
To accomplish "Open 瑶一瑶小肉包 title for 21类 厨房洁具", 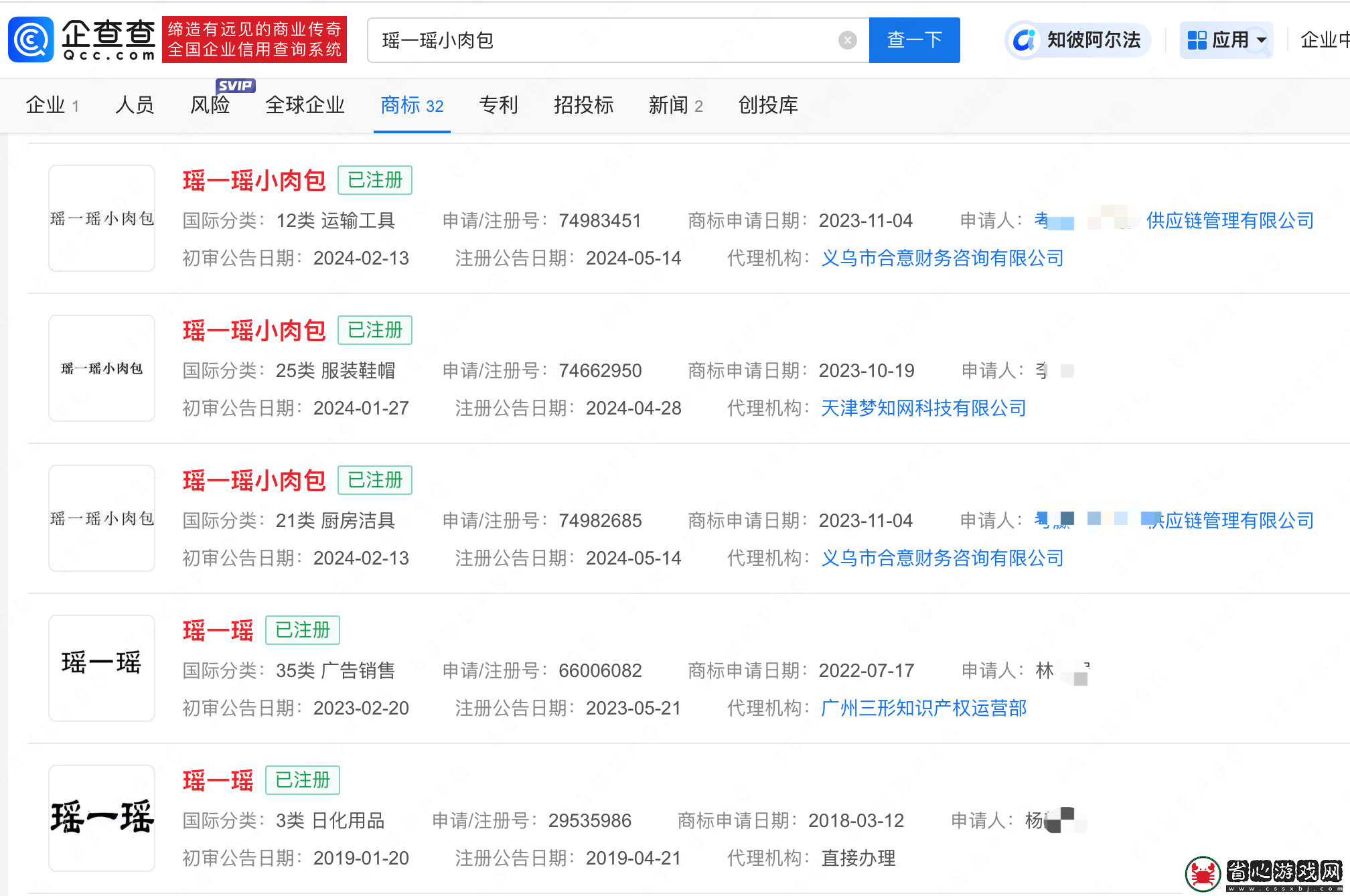I will point(254,481).
